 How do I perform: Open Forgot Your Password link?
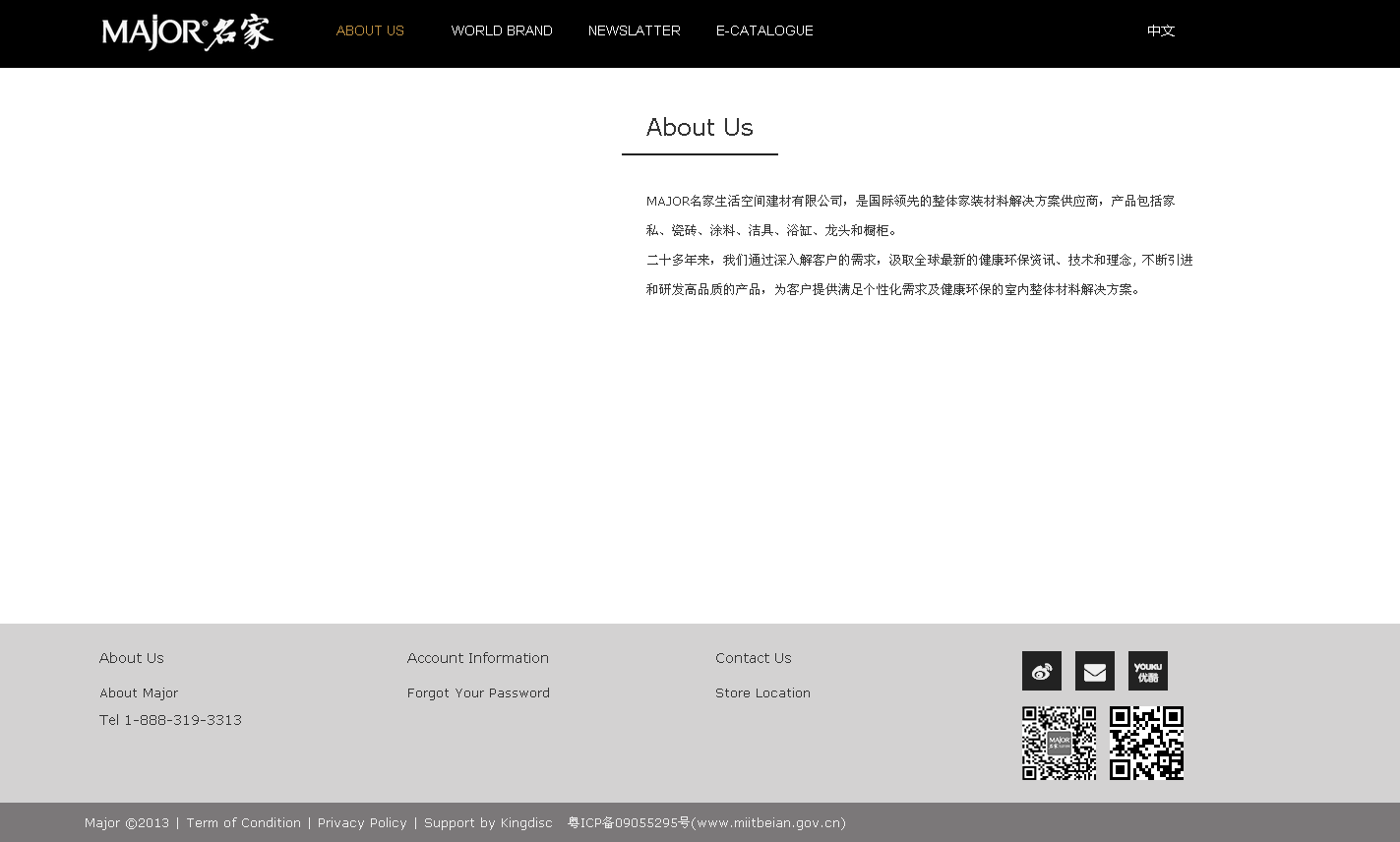point(478,692)
